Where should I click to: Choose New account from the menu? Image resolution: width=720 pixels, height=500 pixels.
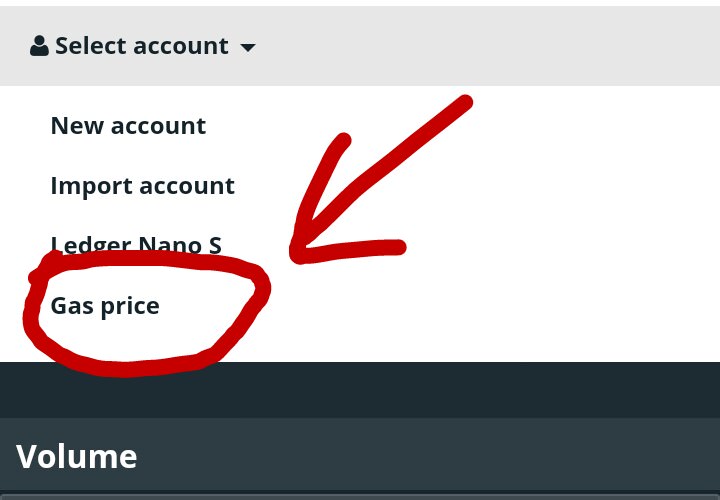pyautogui.click(x=128, y=126)
